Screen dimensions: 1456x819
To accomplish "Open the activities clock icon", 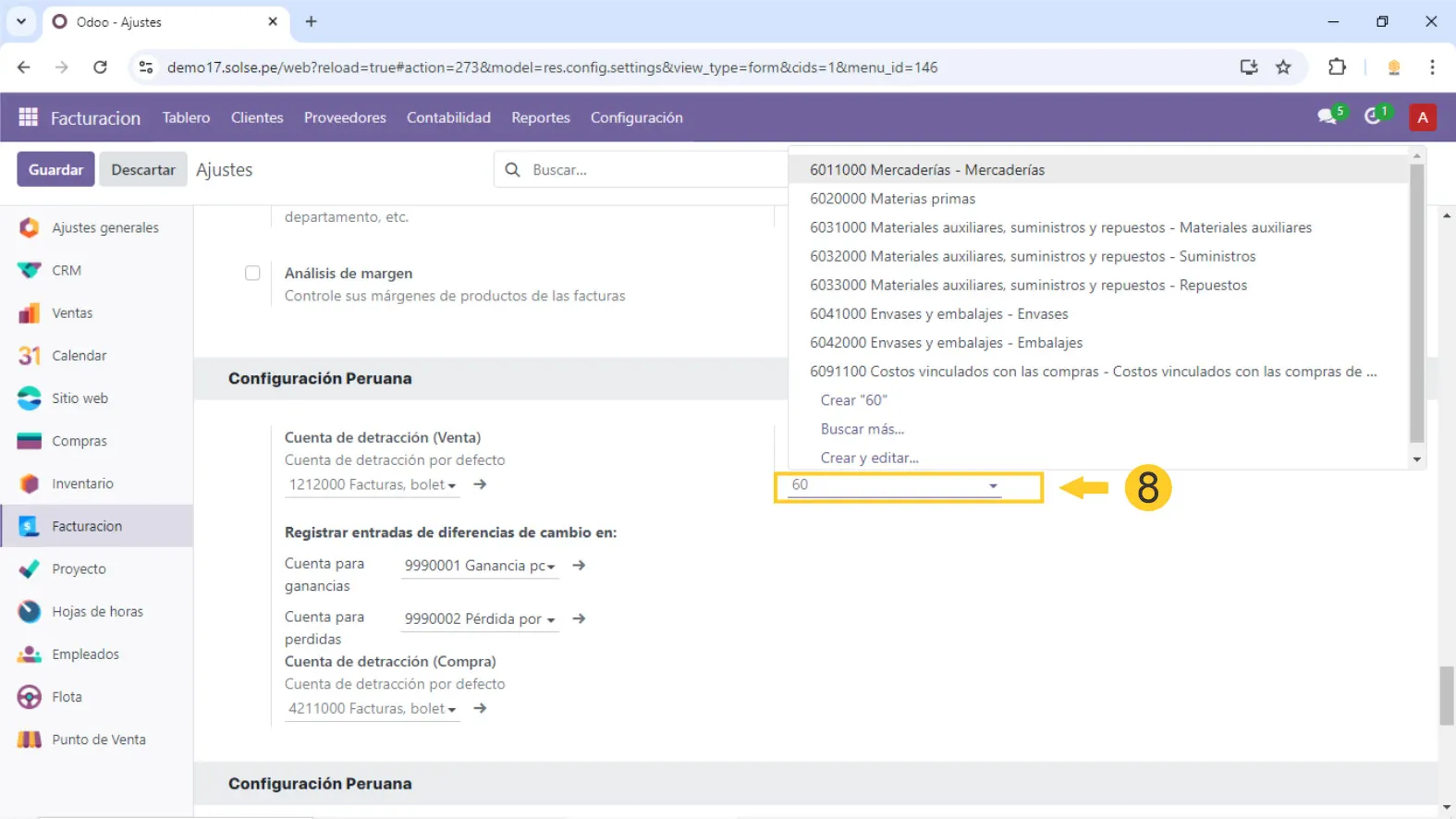I will tap(1374, 116).
